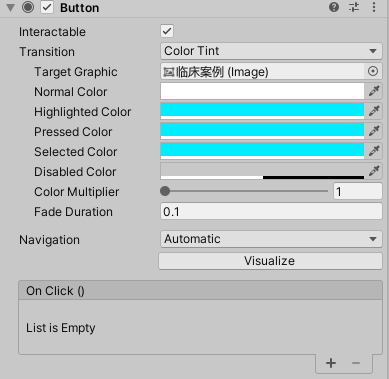The height and width of the screenshot is (379, 389).
Task: Use eyedropper next to Highlighted Color
Action: pyautogui.click(x=374, y=111)
